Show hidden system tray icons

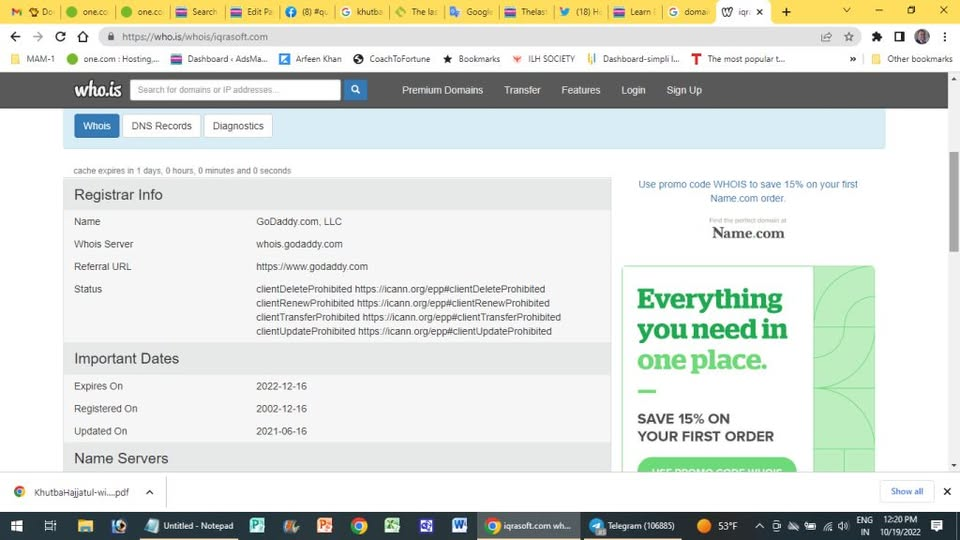(x=759, y=526)
